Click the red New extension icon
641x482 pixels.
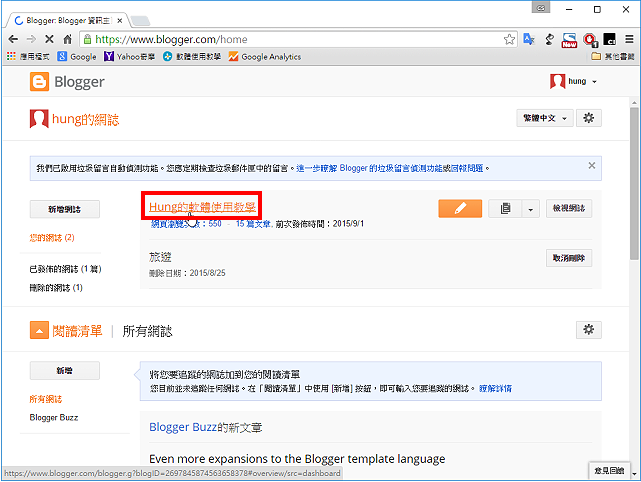coord(569,40)
